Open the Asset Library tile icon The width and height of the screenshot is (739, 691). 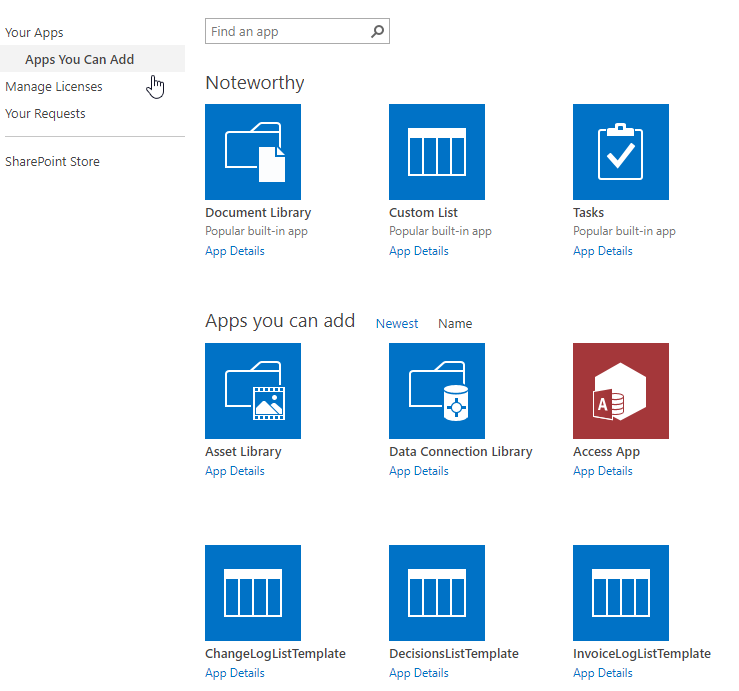click(x=253, y=391)
